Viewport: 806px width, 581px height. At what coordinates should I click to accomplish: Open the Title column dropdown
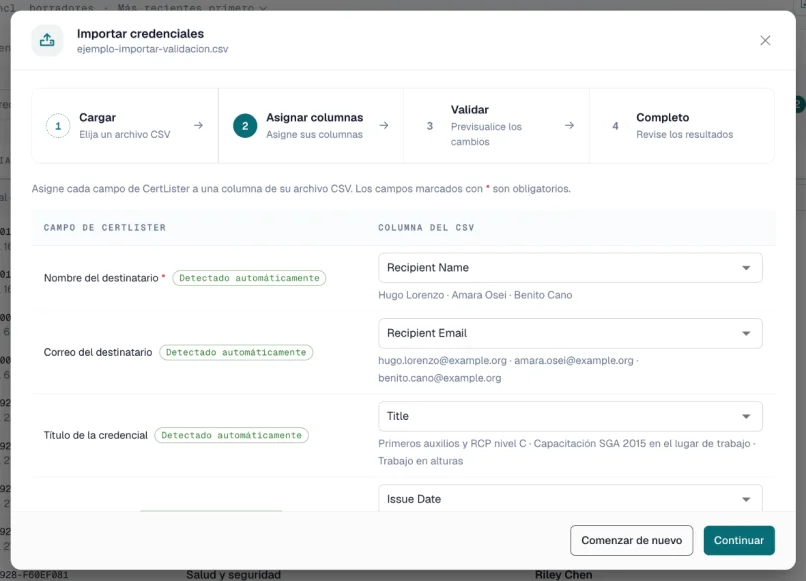(570, 416)
